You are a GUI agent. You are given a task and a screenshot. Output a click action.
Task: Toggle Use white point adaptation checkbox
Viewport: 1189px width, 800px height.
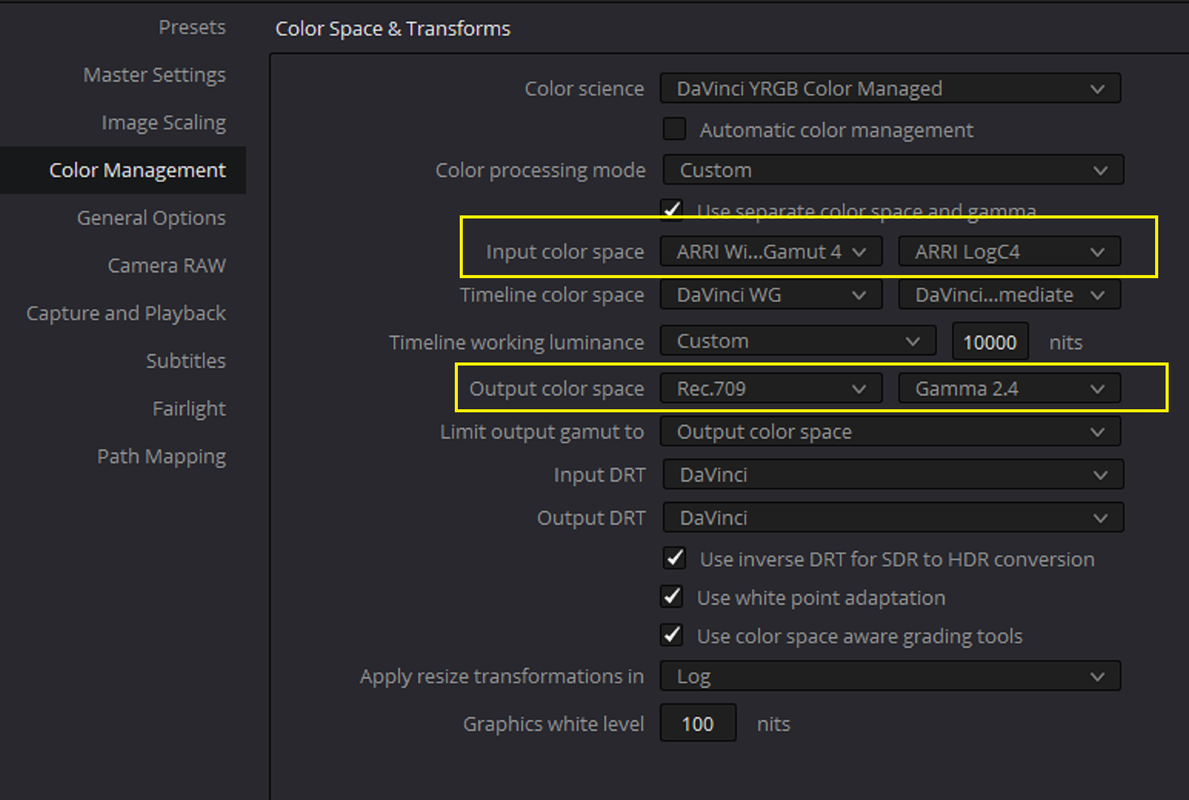672,597
